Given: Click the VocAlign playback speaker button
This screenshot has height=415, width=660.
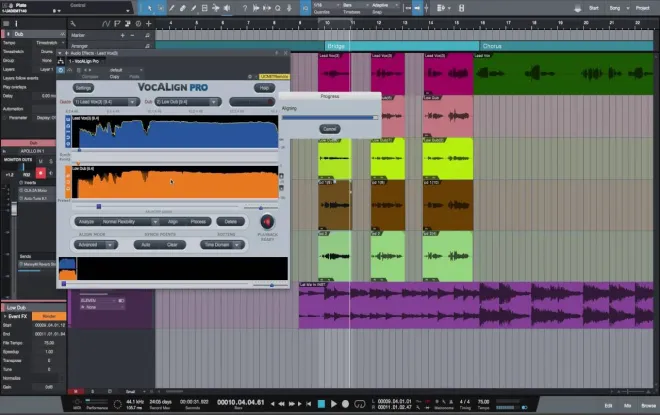Looking at the screenshot, I should point(267,221).
